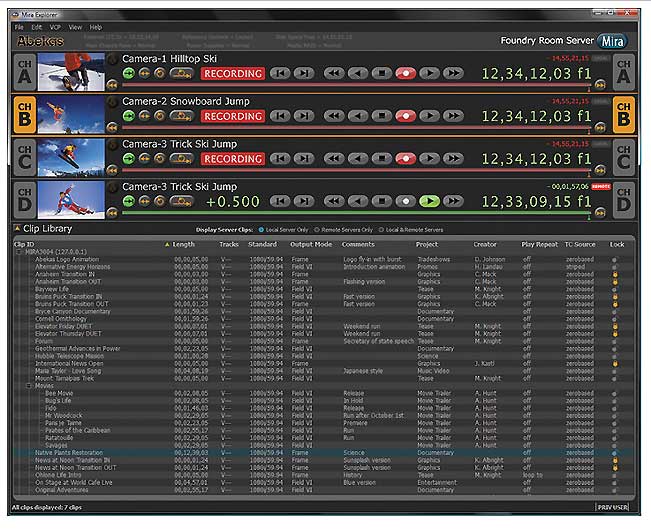Viewport: 651px width, 529px height.
Task: Jump to clip start on channel A
Action: (x=281, y=73)
